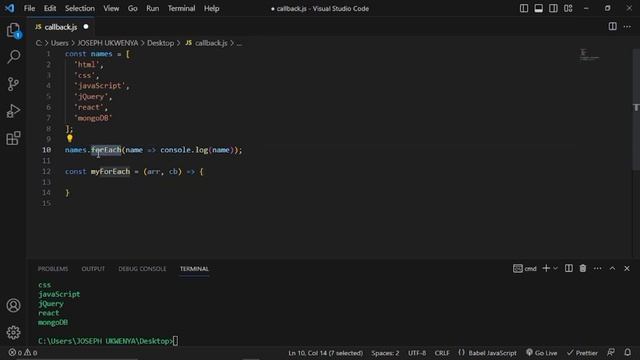Click 'mongoDB' string on line 7

[x=93, y=118]
